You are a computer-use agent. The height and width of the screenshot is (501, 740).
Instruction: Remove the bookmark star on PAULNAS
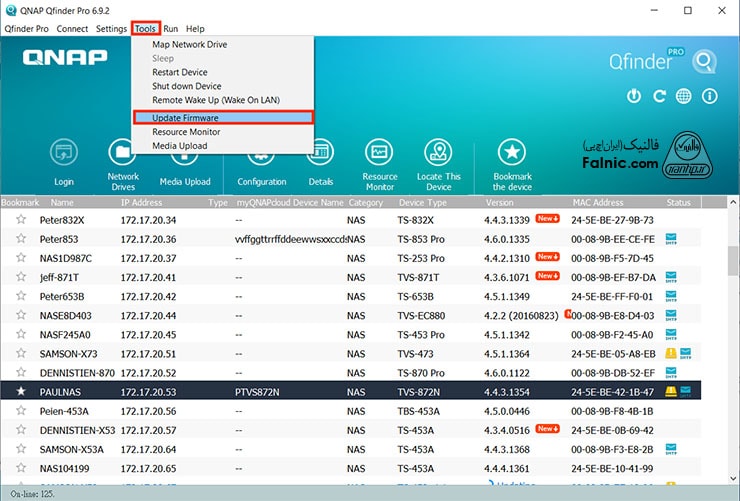(20, 391)
